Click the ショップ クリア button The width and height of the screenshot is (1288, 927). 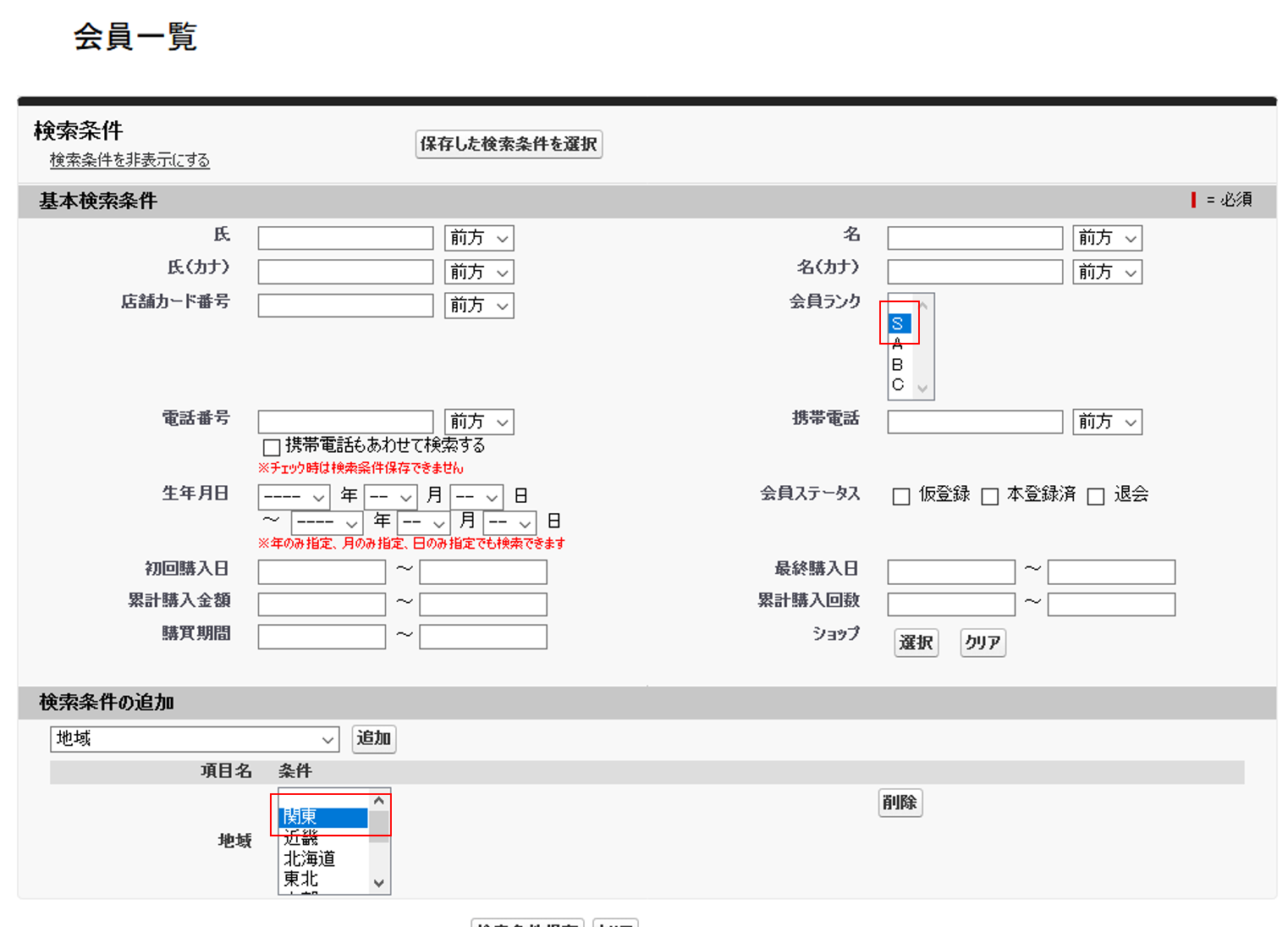983,643
